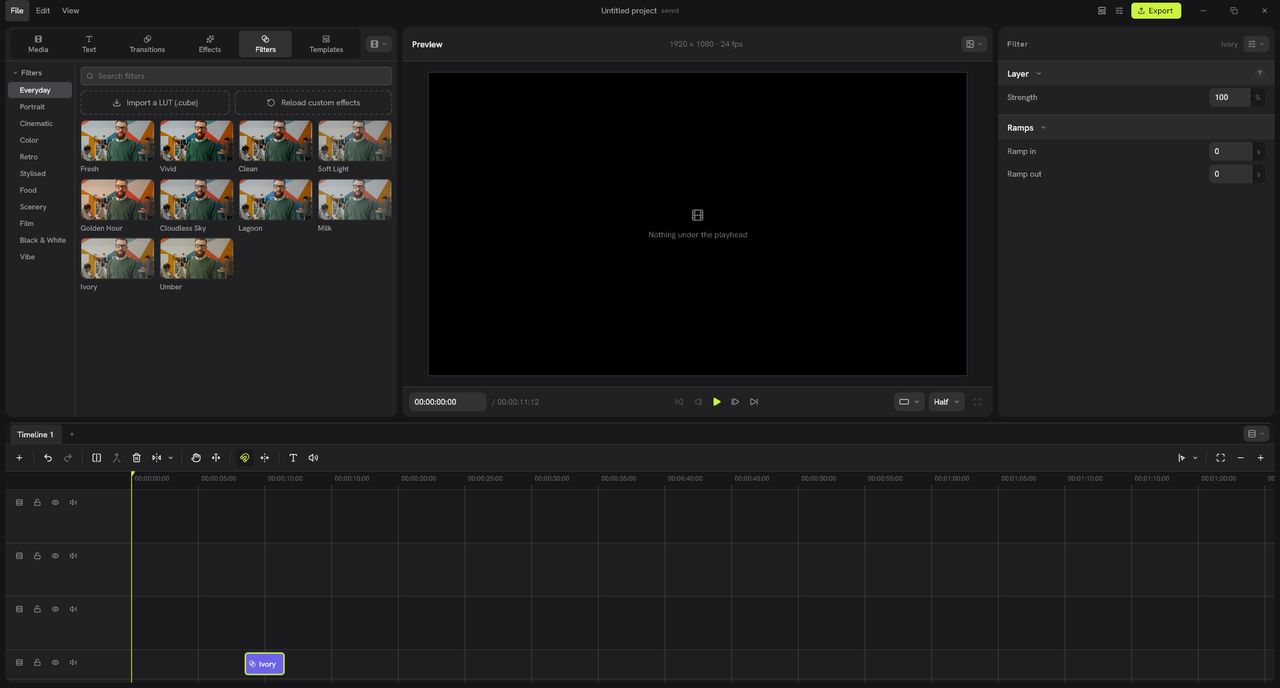Delete selection with the trash icon

[137, 458]
